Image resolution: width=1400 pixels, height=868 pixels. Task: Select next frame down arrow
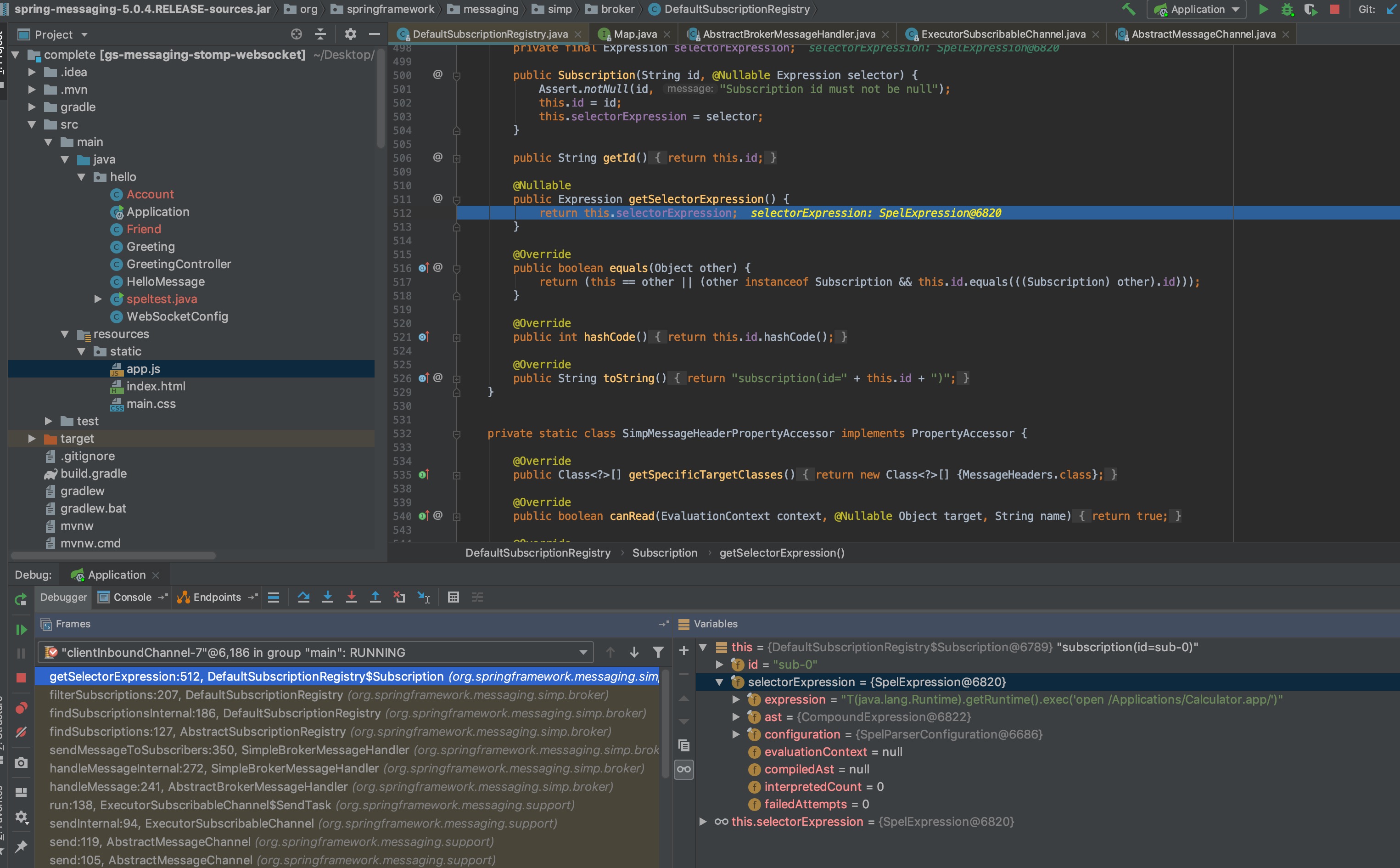point(634,652)
